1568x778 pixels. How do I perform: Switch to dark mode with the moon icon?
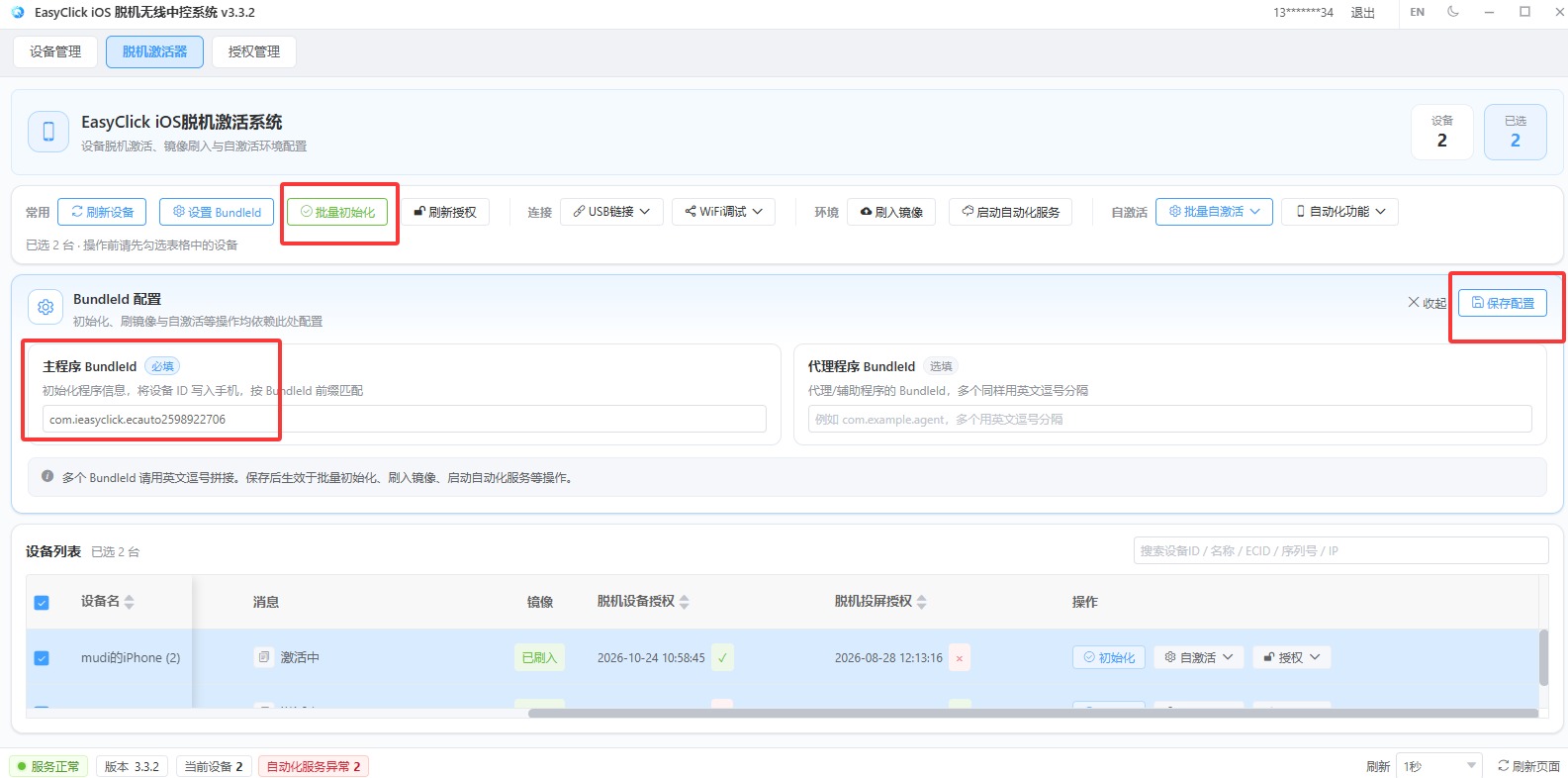click(x=1452, y=12)
